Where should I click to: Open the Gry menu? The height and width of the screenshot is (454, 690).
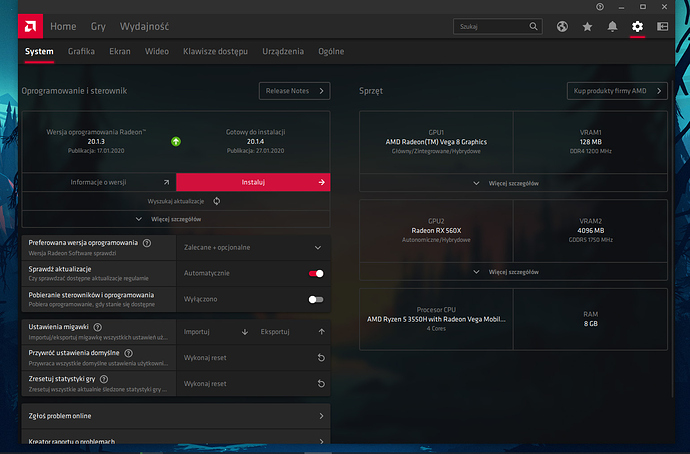click(x=98, y=26)
